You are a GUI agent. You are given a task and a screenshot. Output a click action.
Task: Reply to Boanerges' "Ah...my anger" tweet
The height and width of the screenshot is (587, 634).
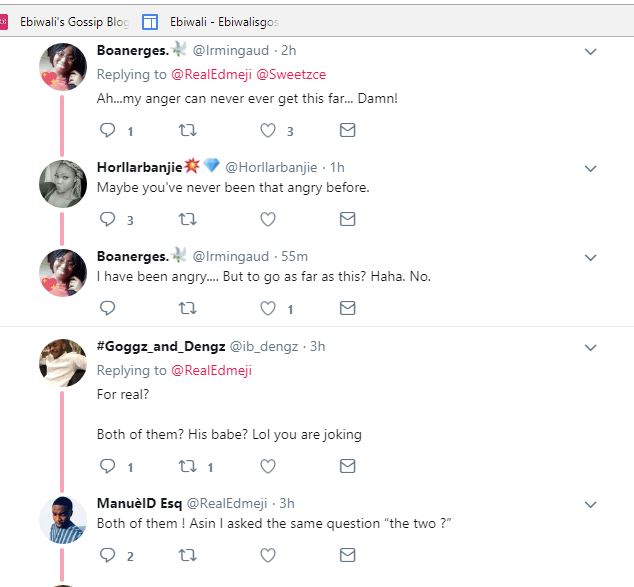tap(109, 130)
